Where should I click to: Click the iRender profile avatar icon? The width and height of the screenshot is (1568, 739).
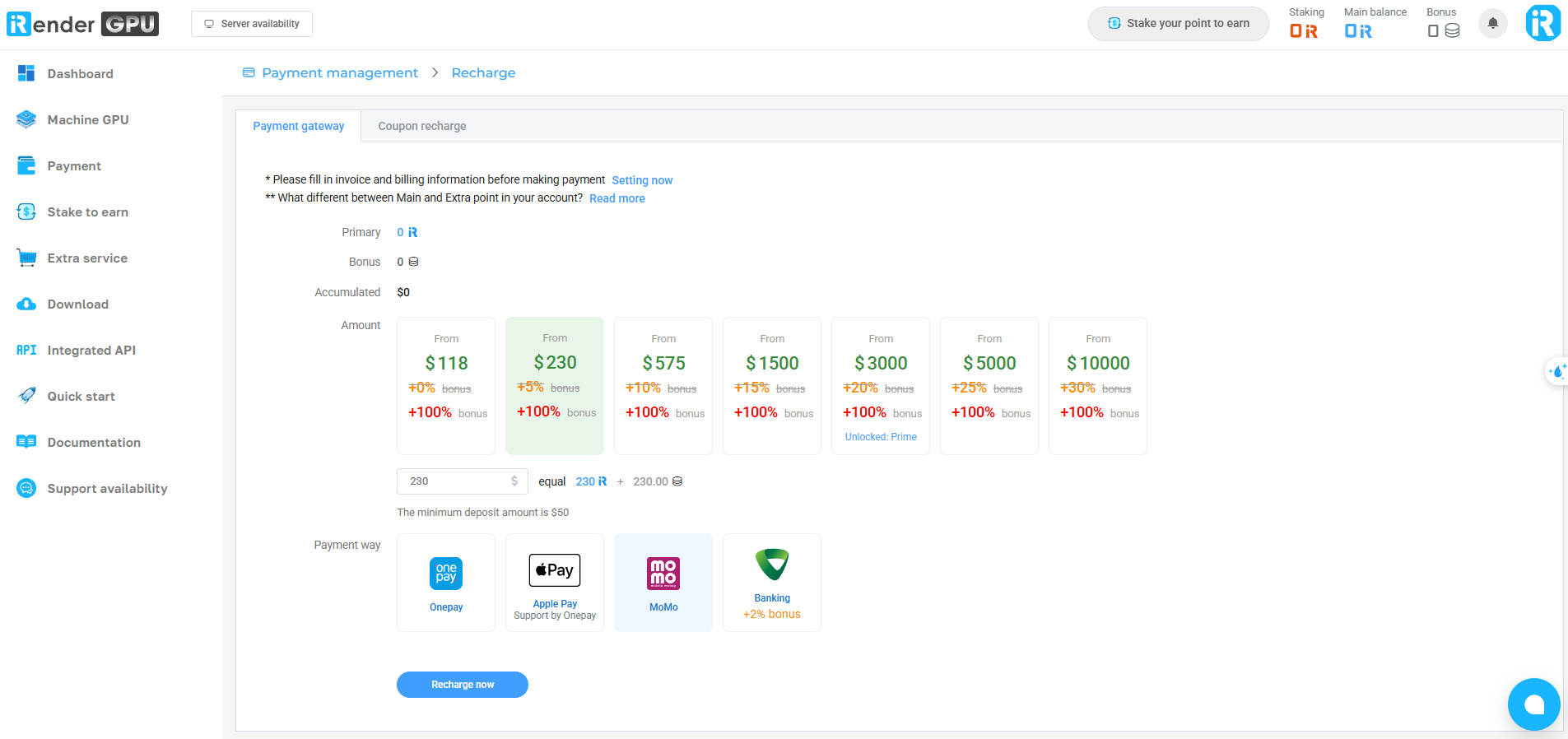point(1542,23)
